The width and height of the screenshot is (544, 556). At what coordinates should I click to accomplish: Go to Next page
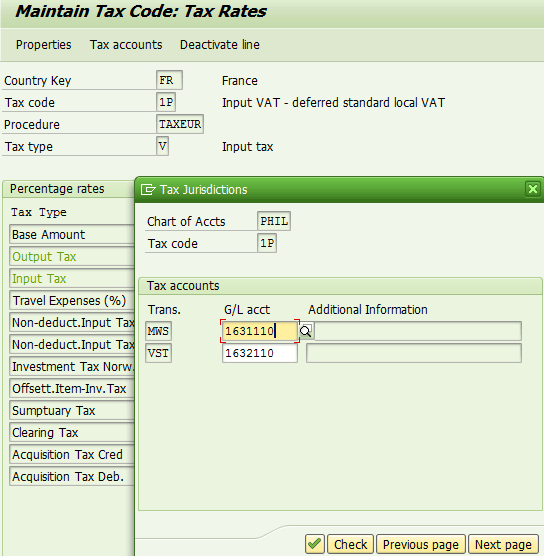[x=503, y=544]
